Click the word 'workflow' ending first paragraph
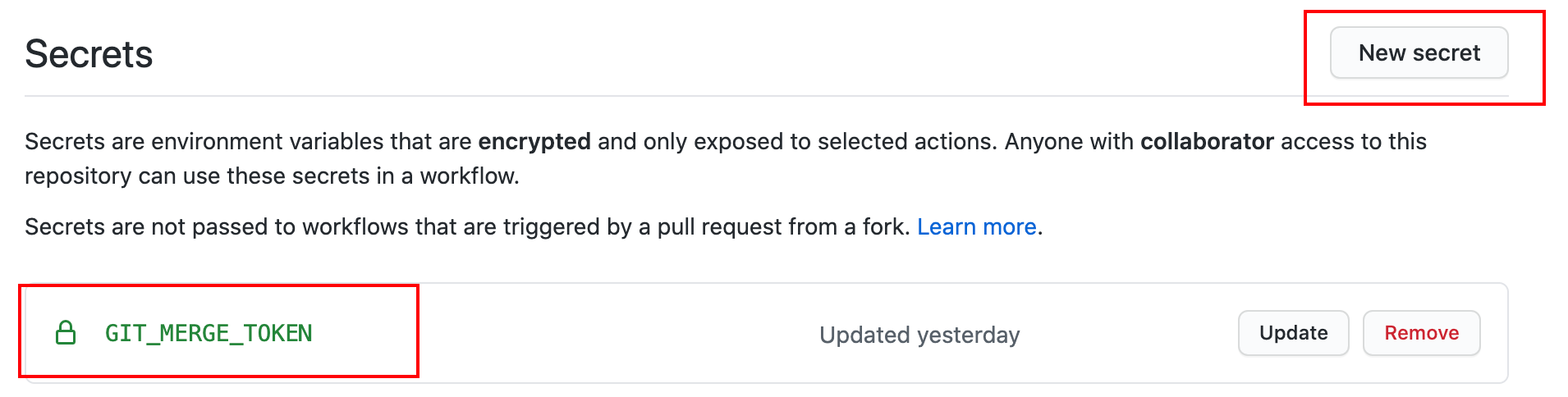This screenshot has height=397, width=1568. coord(467,176)
